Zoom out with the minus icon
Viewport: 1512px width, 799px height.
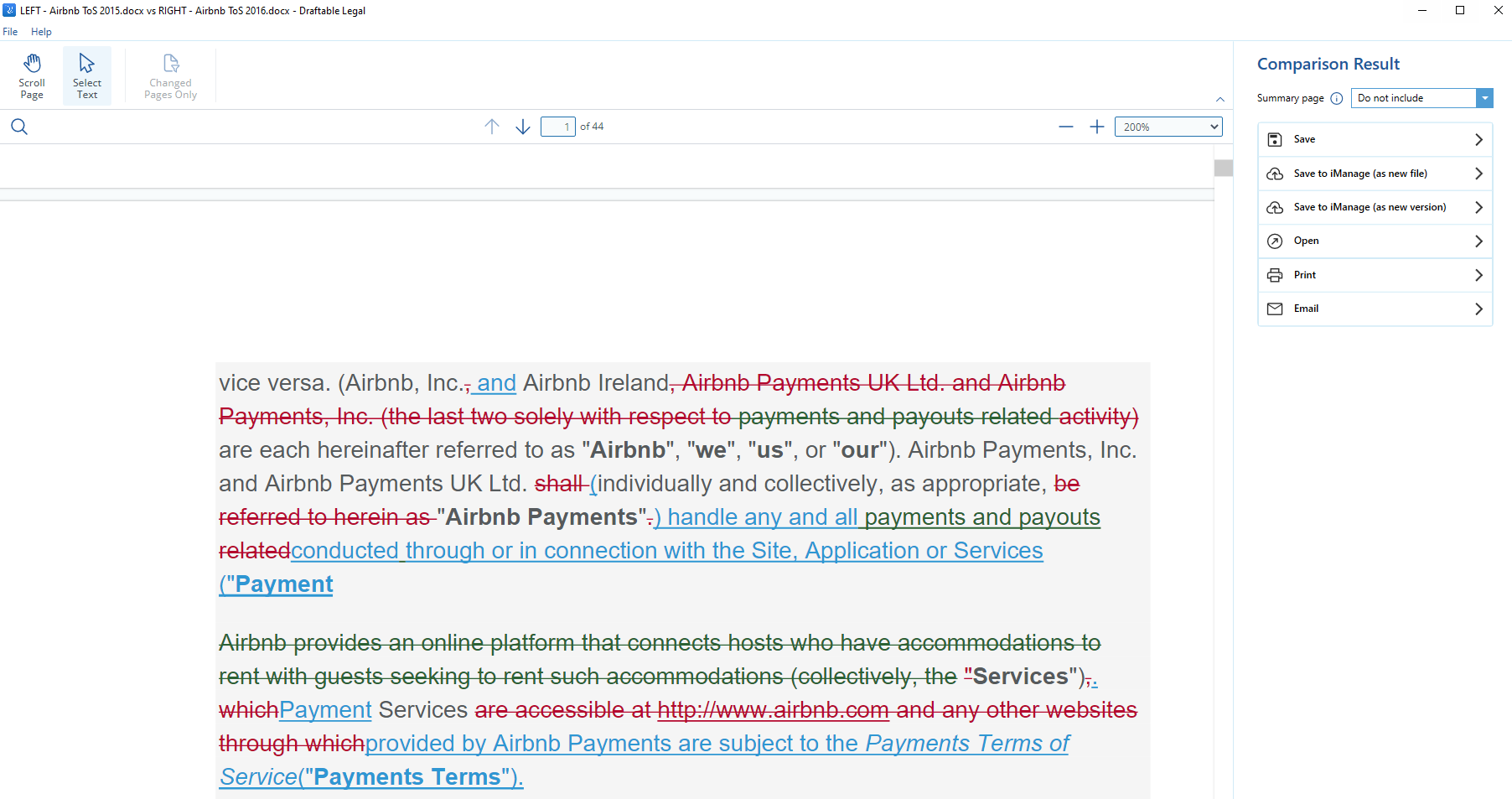click(1066, 127)
